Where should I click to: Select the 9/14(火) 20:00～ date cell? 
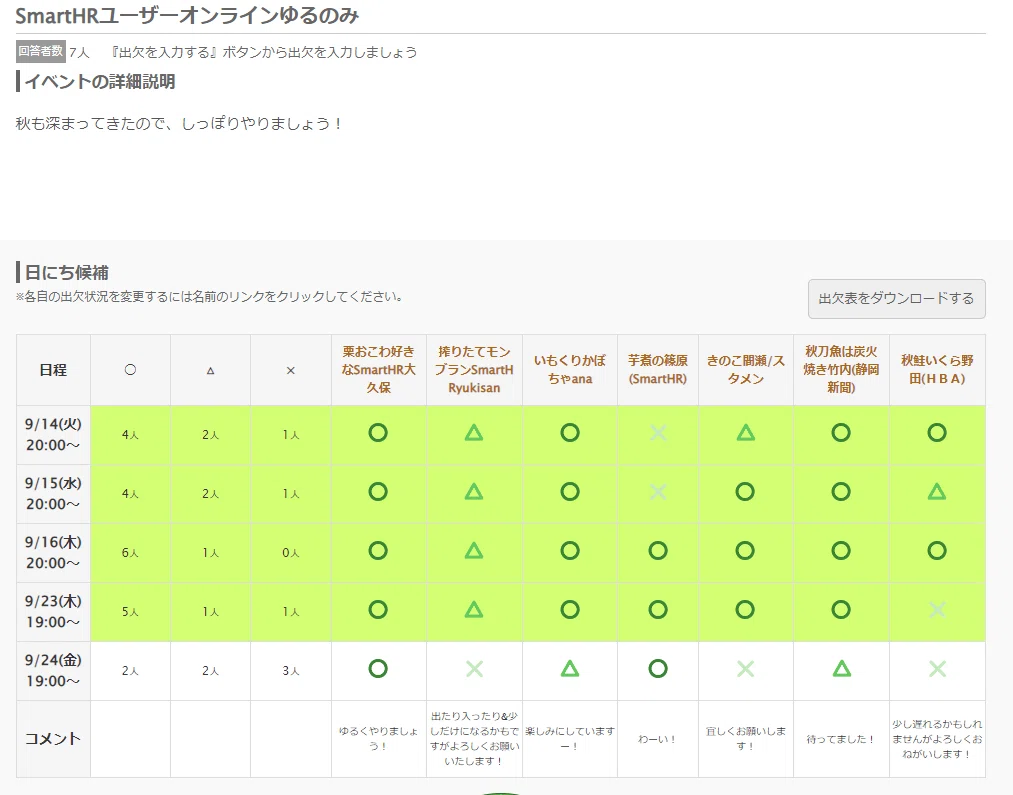(53, 435)
